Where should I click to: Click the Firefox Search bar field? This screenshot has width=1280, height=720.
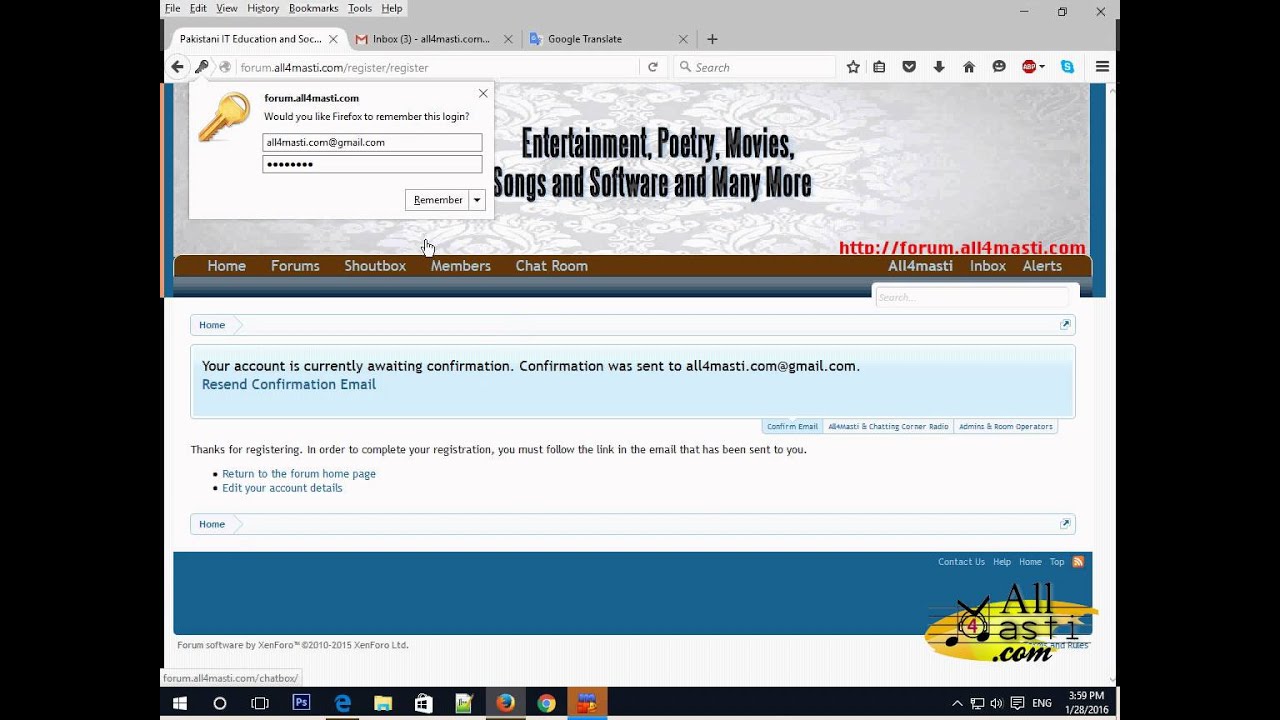click(x=755, y=67)
